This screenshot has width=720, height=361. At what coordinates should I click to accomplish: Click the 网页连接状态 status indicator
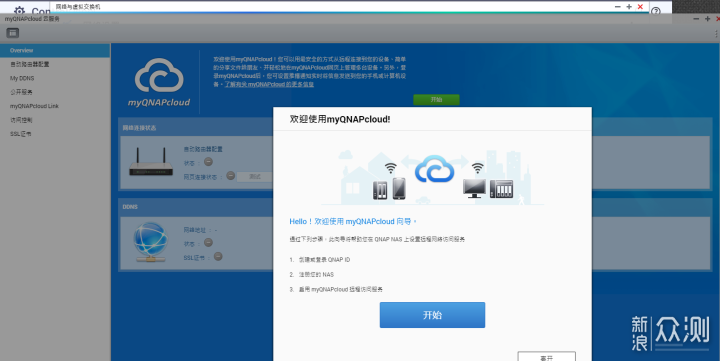231,175
